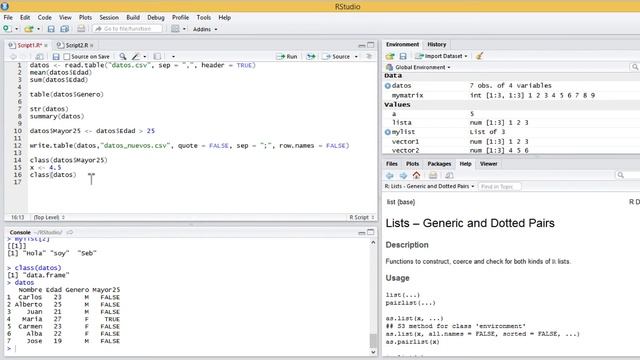Image resolution: width=640 pixels, height=360 pixels.
Task: Switch to the Packages tab
Action: point(439,164)
